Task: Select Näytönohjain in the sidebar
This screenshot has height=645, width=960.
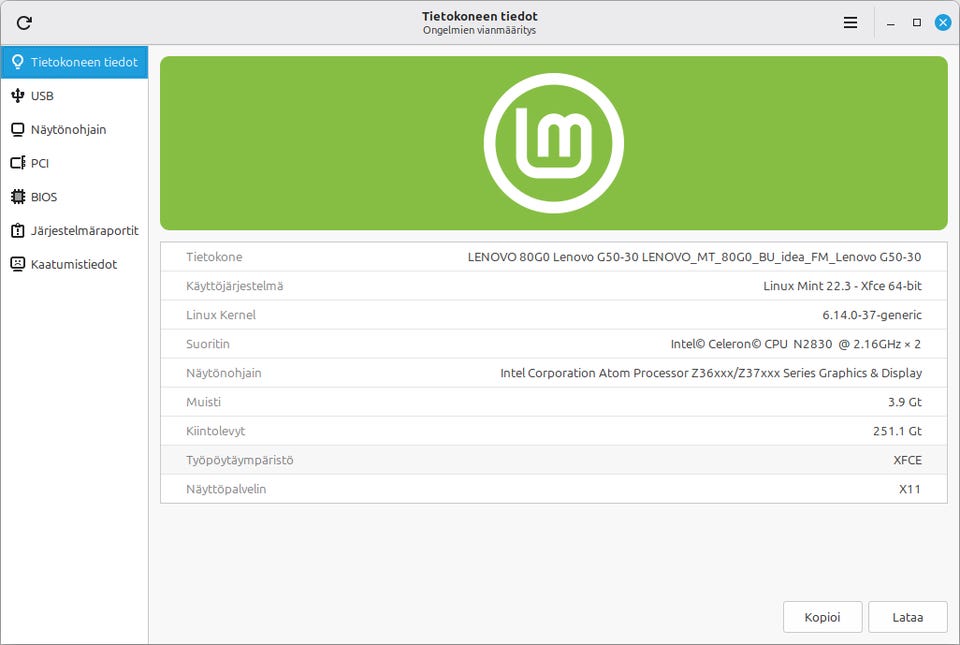Action: 74,130
